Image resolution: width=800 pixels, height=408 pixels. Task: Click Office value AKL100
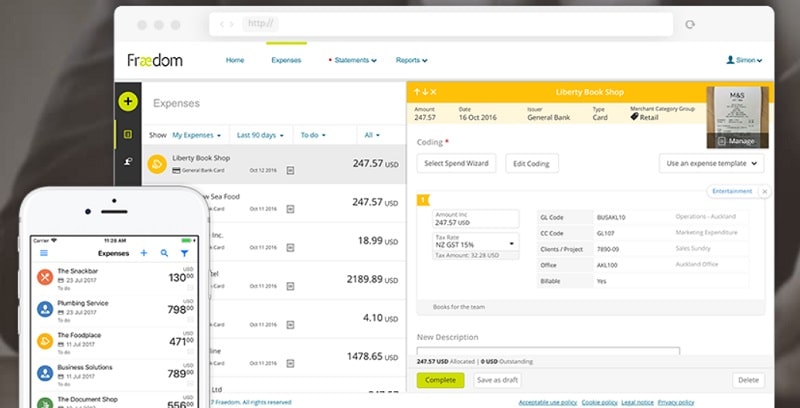pyautogui.click(x=607, y=265)
